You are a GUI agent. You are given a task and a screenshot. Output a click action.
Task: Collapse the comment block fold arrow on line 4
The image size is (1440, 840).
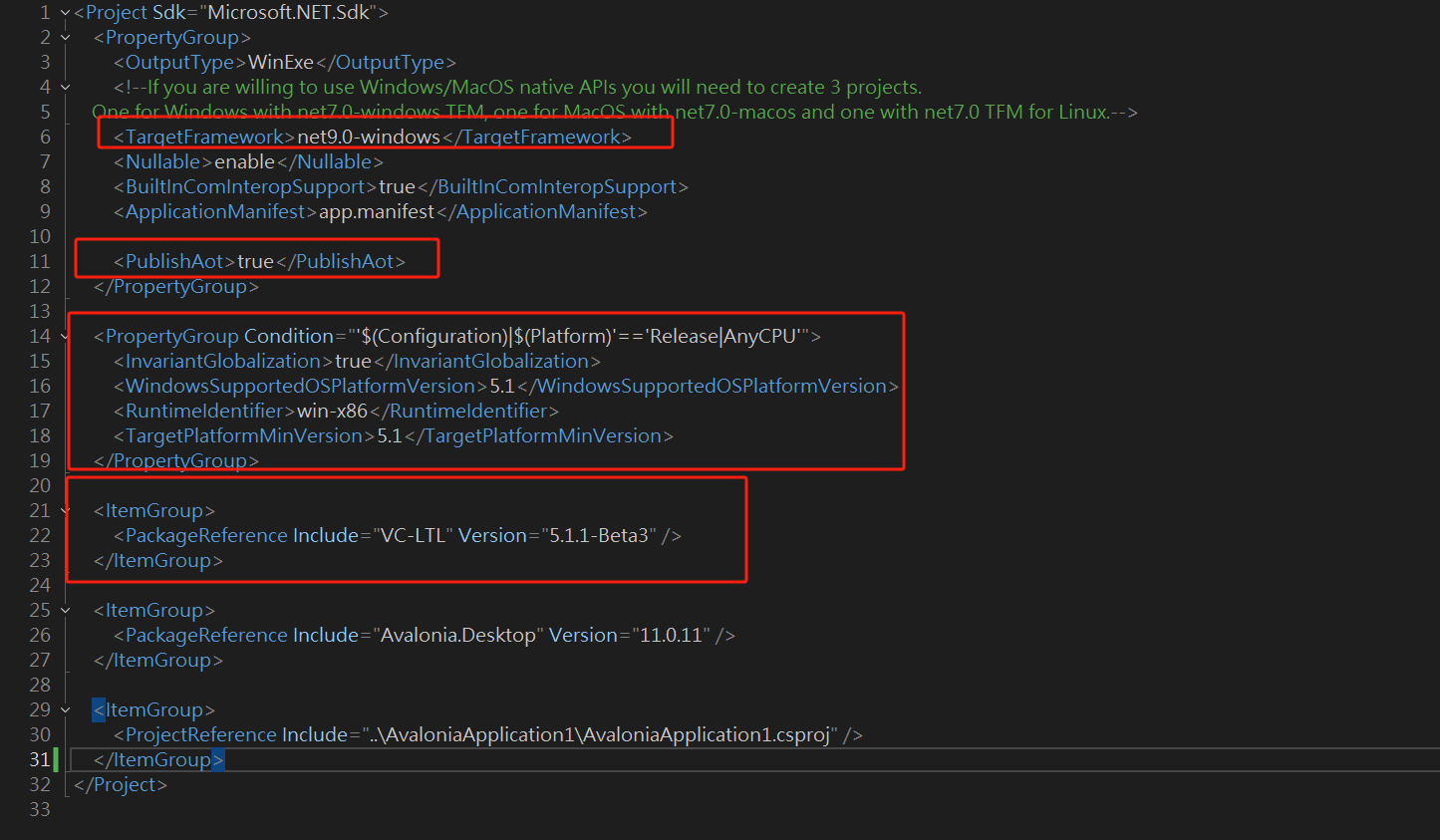66,88
